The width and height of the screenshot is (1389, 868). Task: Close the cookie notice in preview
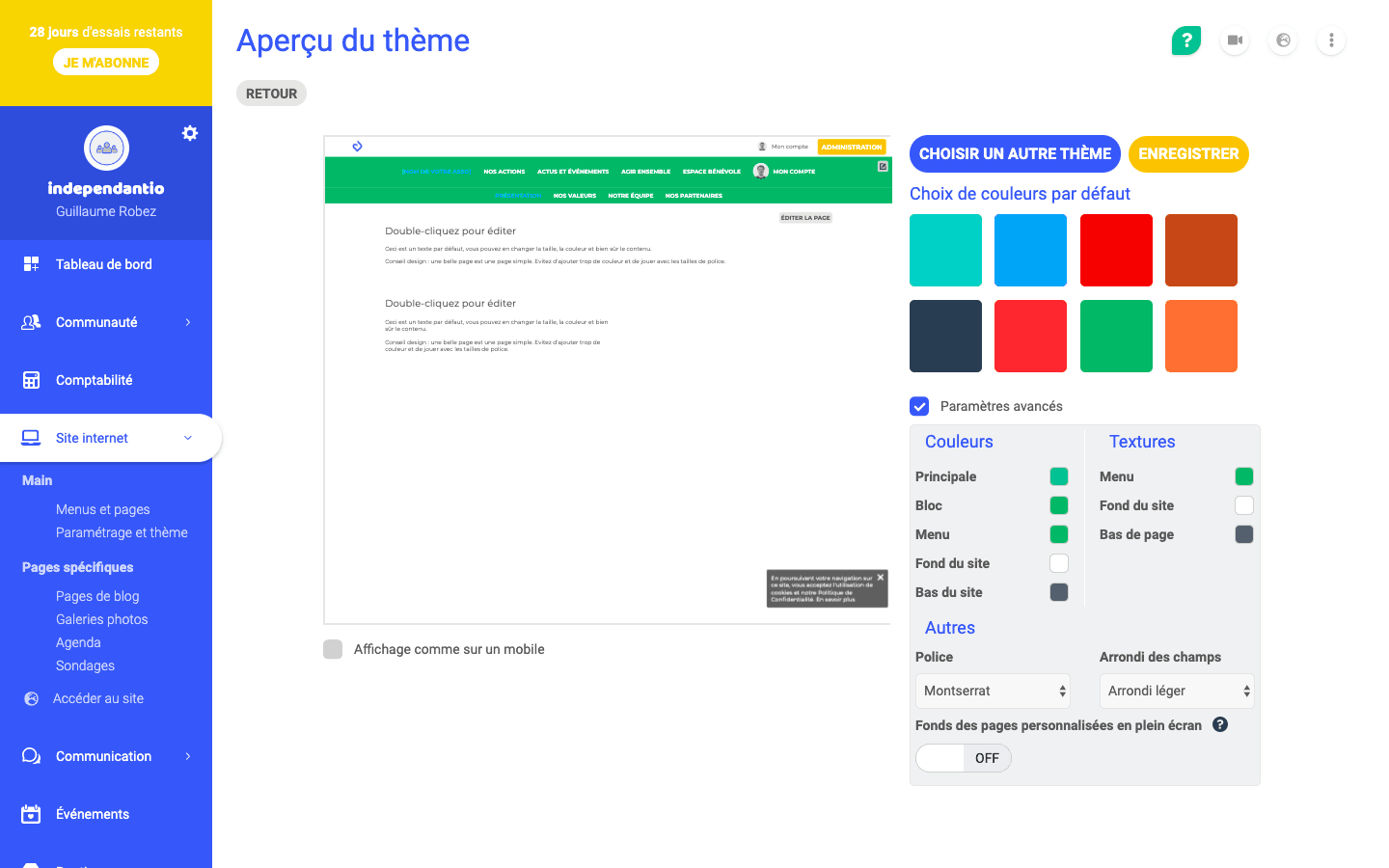[881, 577]
